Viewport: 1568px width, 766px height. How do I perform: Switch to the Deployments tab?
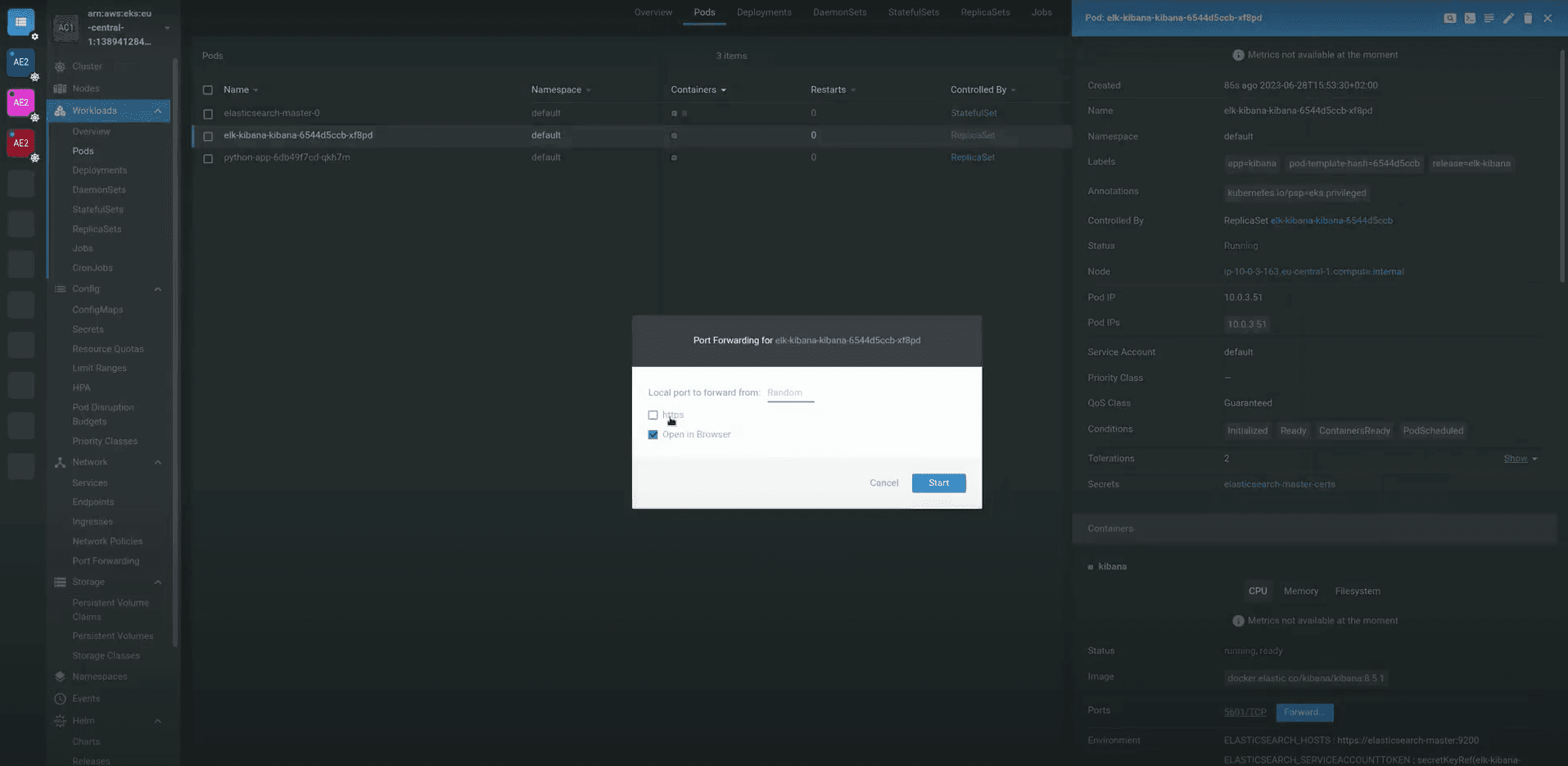click(763, 12)
